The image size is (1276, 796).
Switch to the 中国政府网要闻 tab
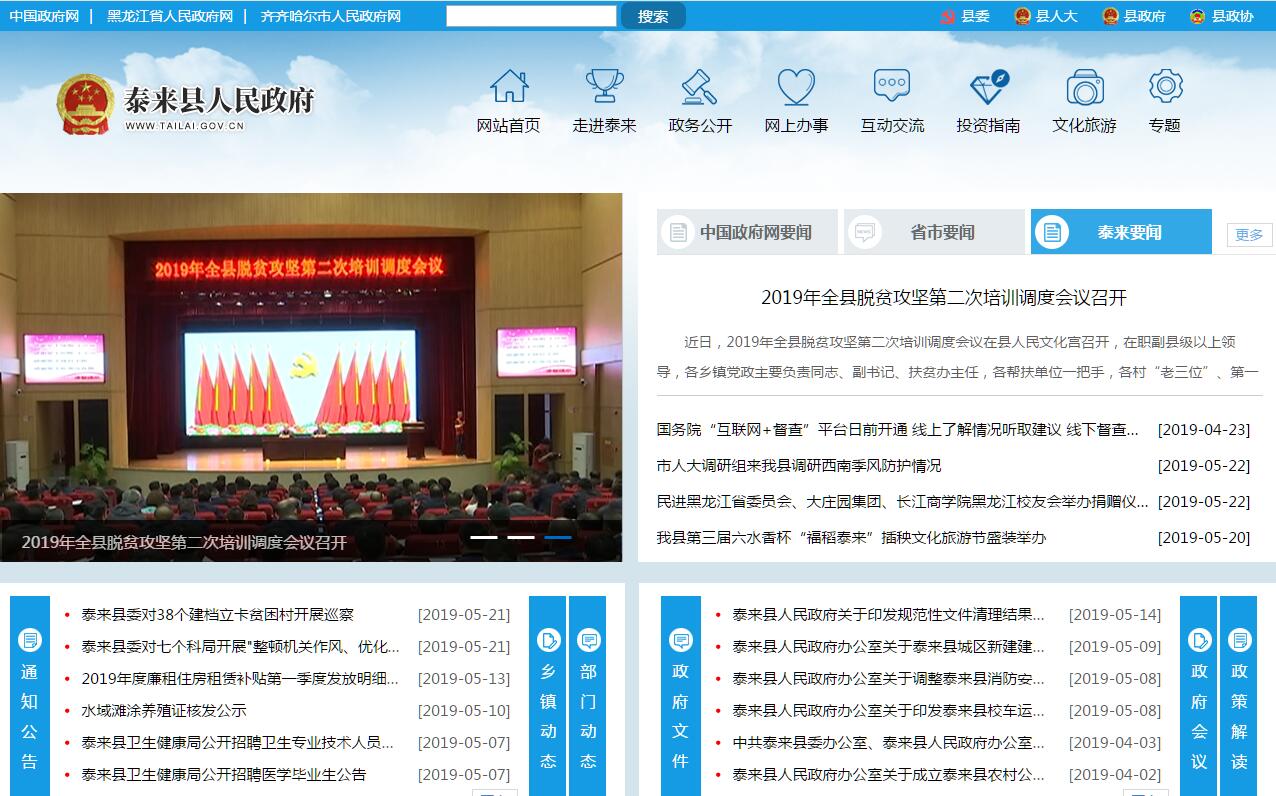click(747, 232)
